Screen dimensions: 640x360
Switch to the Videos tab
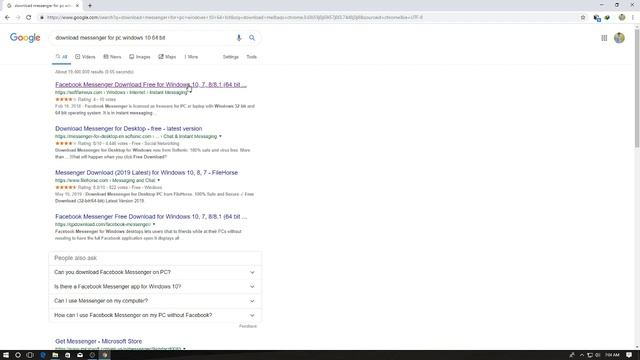(x=85, y=57)
